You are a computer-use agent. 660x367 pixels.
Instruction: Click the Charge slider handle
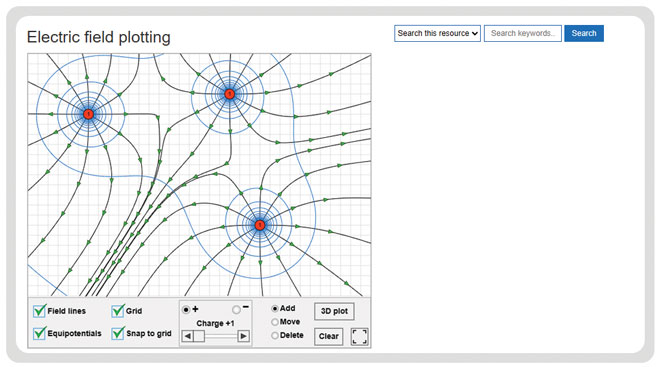click(199, 336)
